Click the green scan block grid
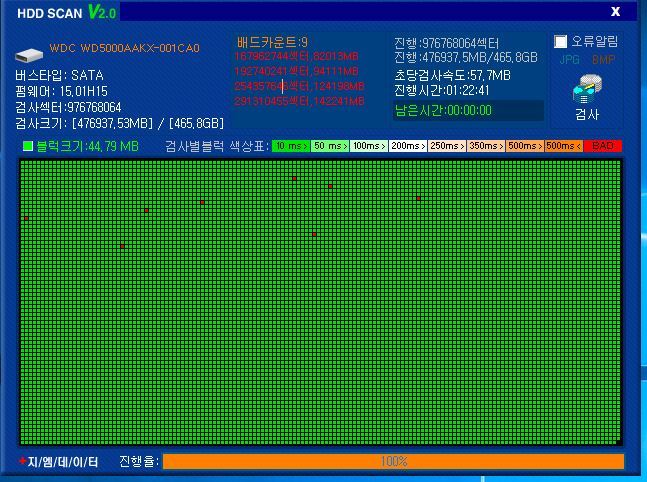The image size is (647, 482). click(x=321, y=302)
